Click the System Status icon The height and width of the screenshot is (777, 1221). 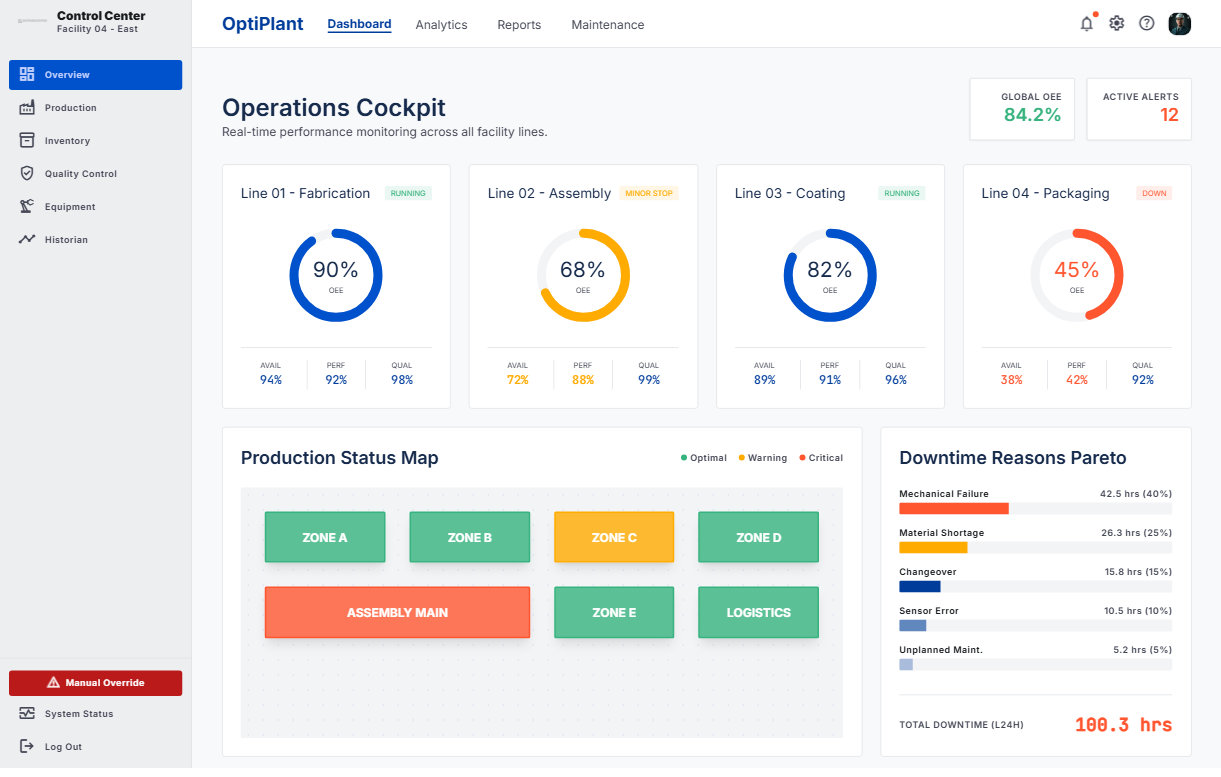click(27, 713)
